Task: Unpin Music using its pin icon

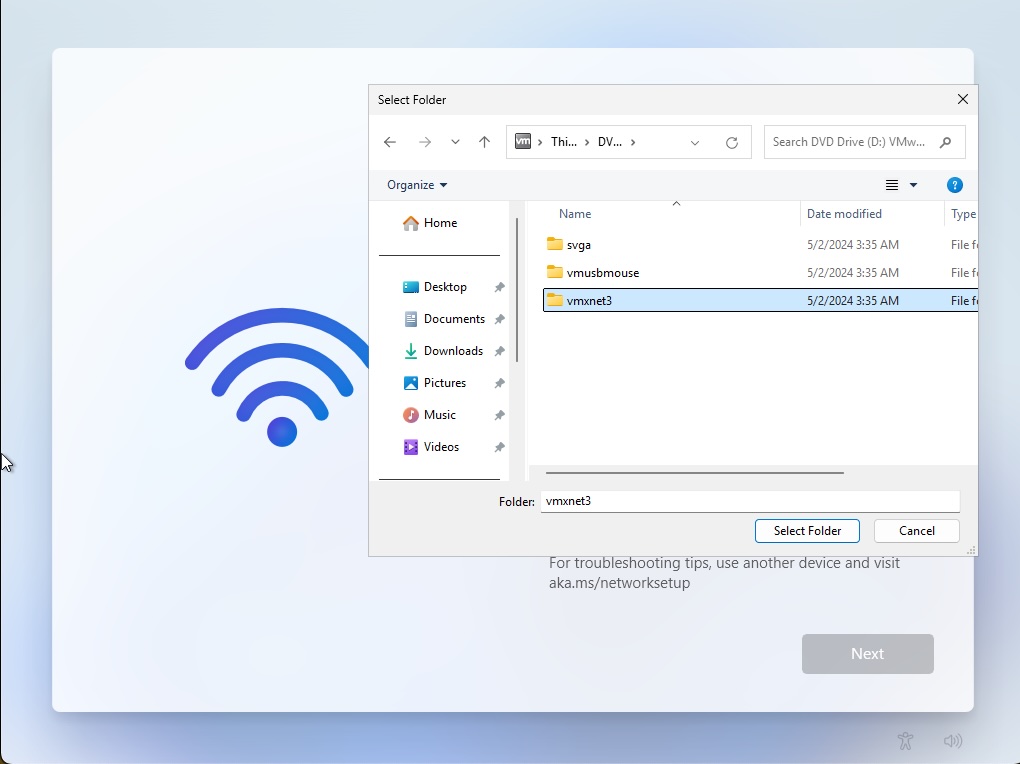Action: [x=500, y=415]
